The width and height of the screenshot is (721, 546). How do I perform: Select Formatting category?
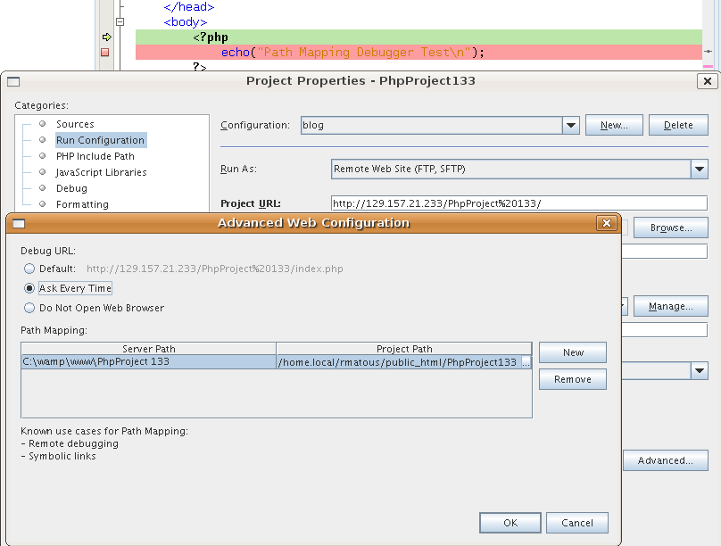[82, 204]
